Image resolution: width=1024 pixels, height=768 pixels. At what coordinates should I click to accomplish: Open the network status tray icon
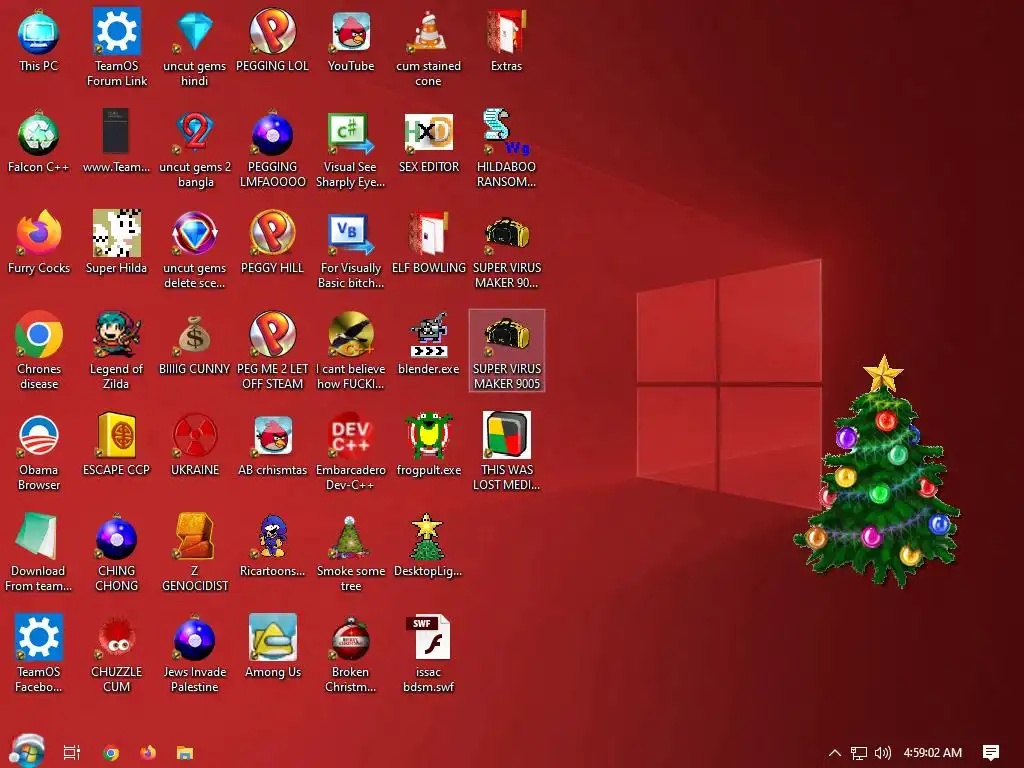click(859, 753)
